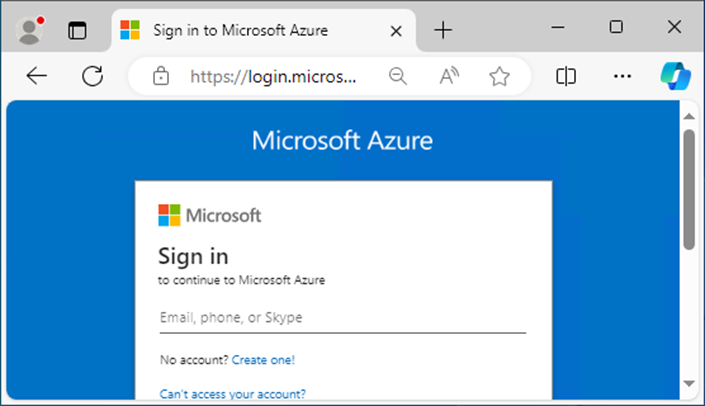Click the zoom magnifier in address bar
This screenshot has width=705, height=406.
tap(398, 76)
